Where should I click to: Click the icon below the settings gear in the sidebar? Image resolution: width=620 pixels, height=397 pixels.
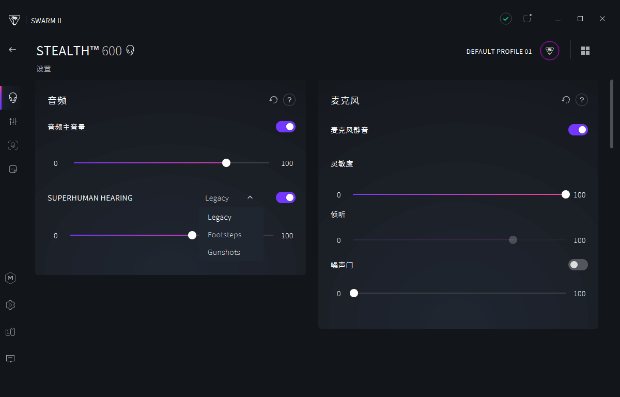click(x=11, y=332)
